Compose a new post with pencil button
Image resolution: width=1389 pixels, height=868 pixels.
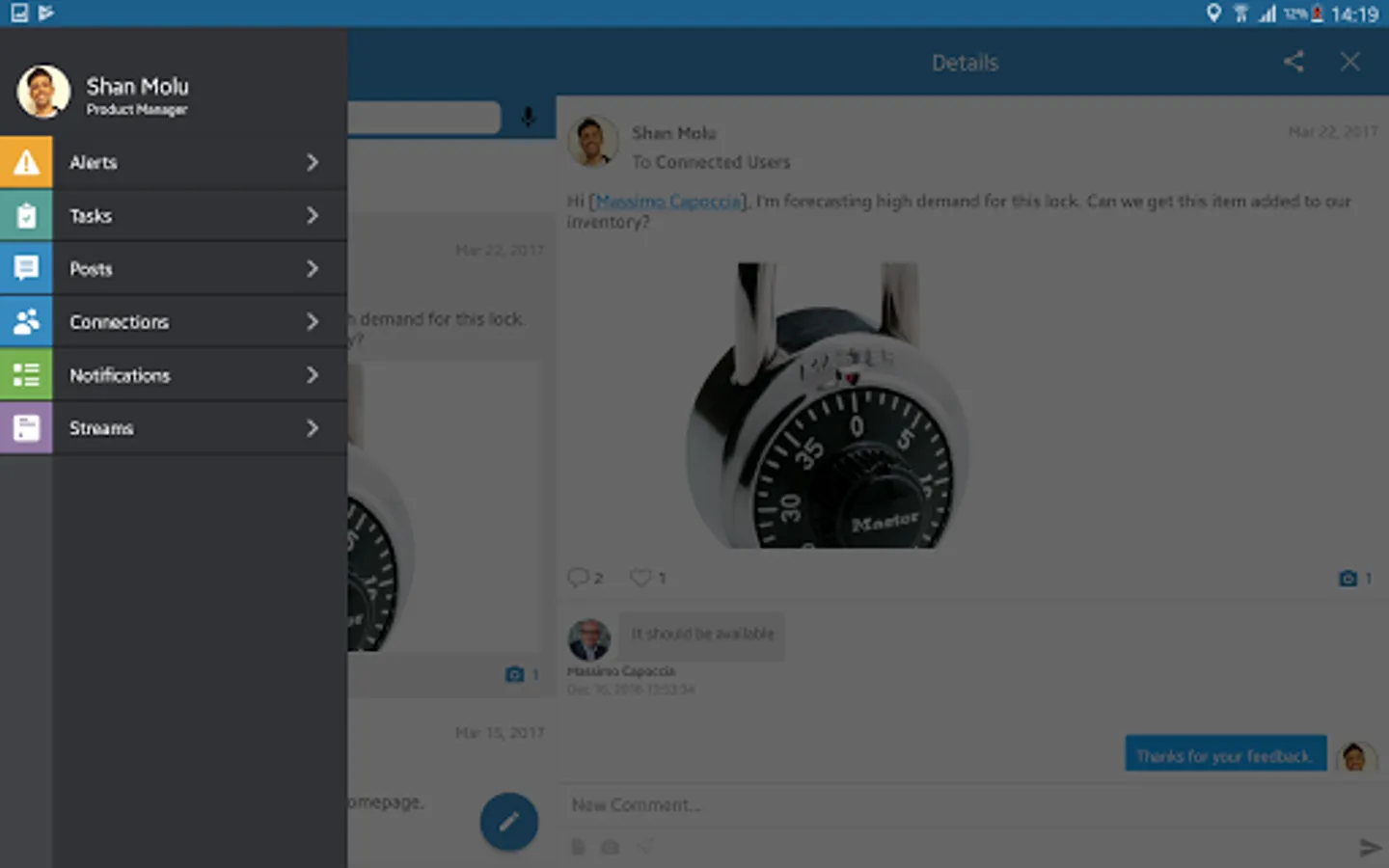509,822
